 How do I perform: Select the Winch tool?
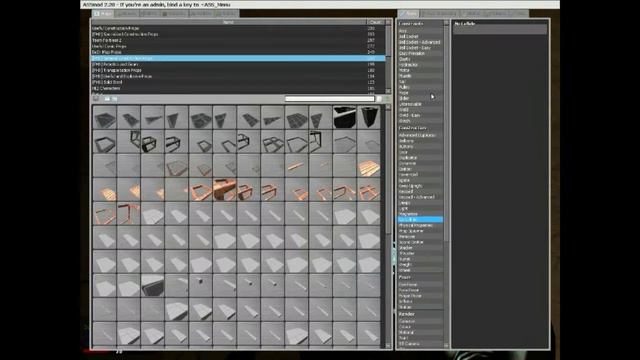click(420, 121)
